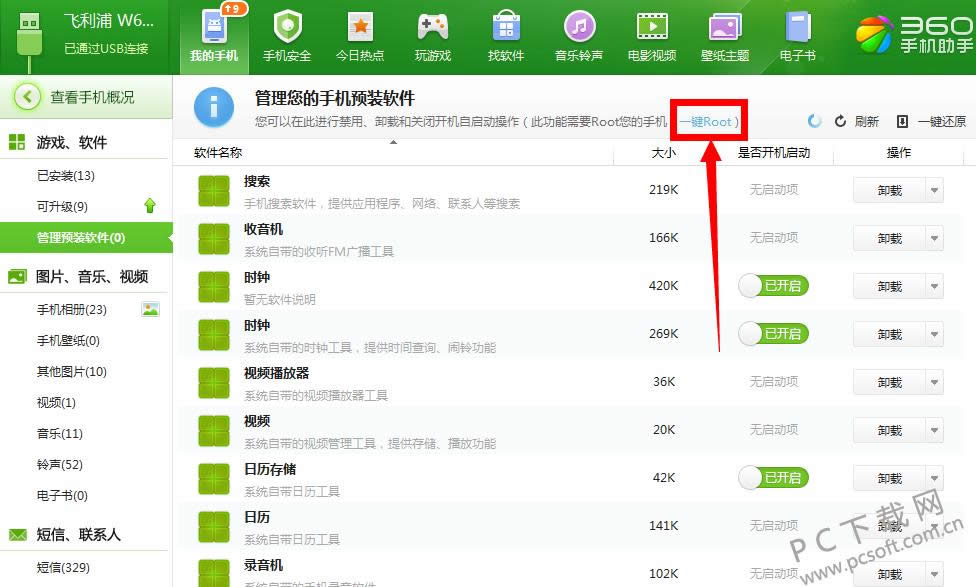Expand dropdown arrow beside 收音机 卸载 button
This screenshot has width=976, height=587.
pyautogui.click(x=935, y=238)
